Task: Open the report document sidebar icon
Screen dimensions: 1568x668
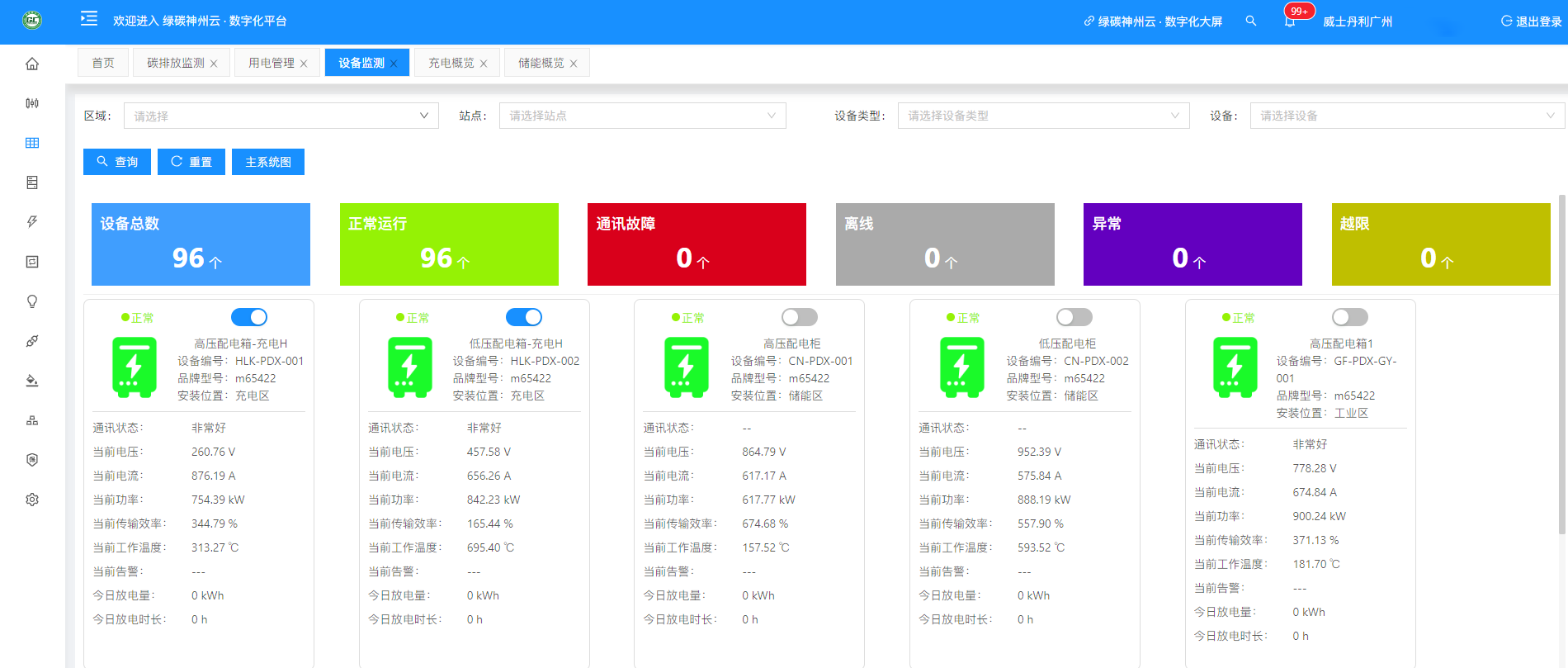Action: [x=32, y=182]
